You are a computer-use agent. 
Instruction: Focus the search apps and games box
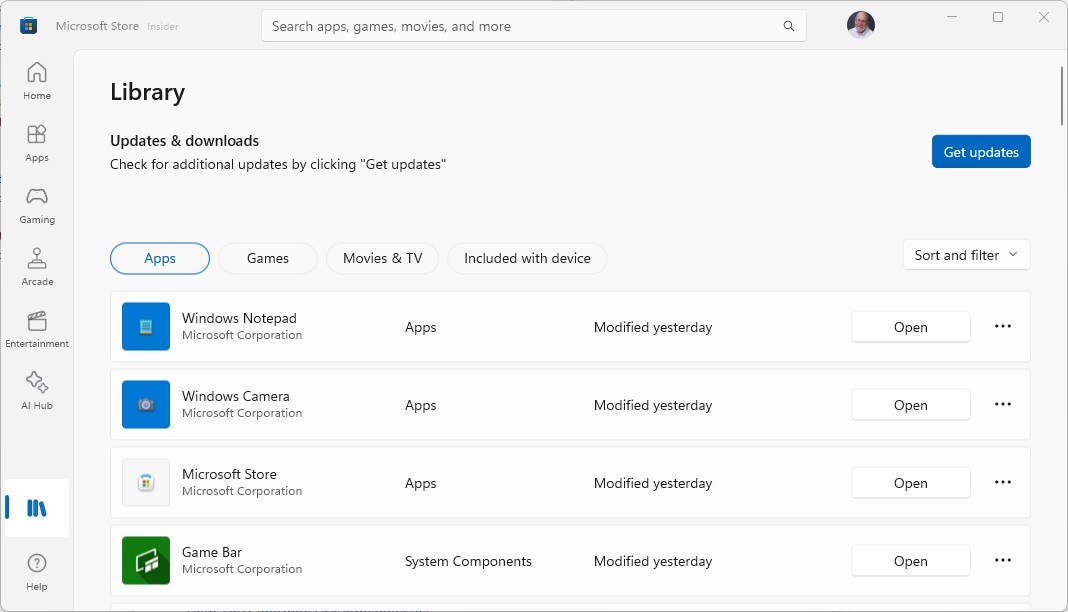(x=534, y=26)
